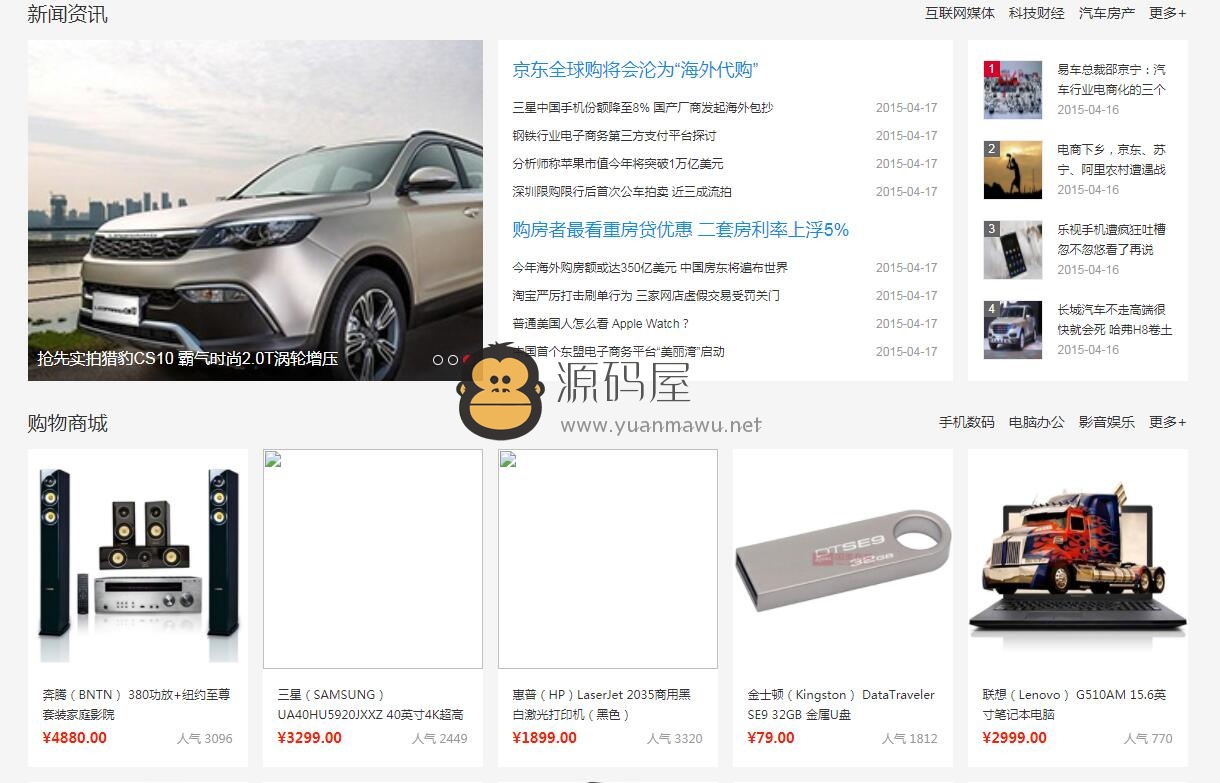Viewport: 1220px width, 783px height.
Task: Click the 猎豹CS10 car slideshow image
Action: point(255,210)
